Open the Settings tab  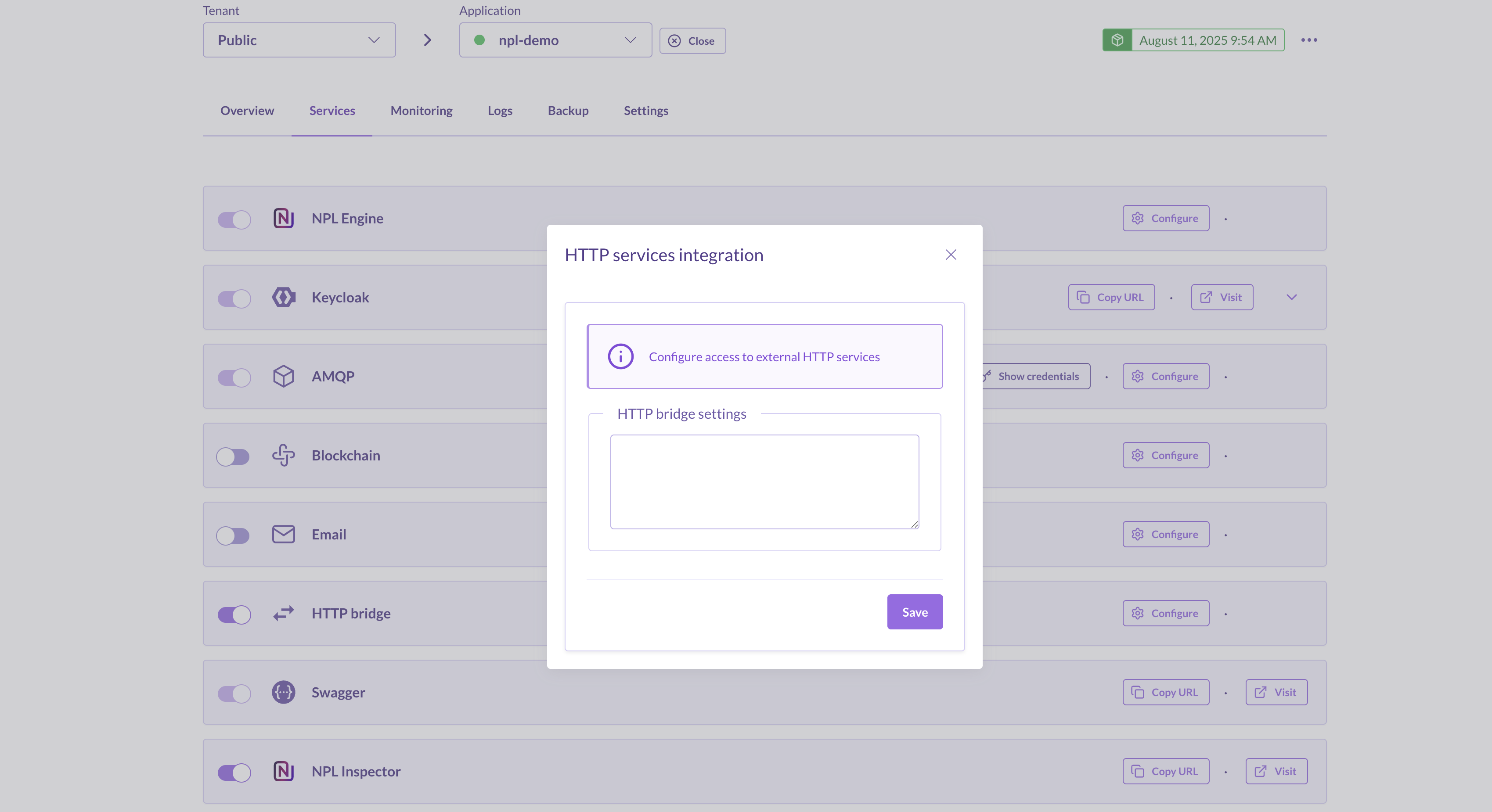(645, 111)
